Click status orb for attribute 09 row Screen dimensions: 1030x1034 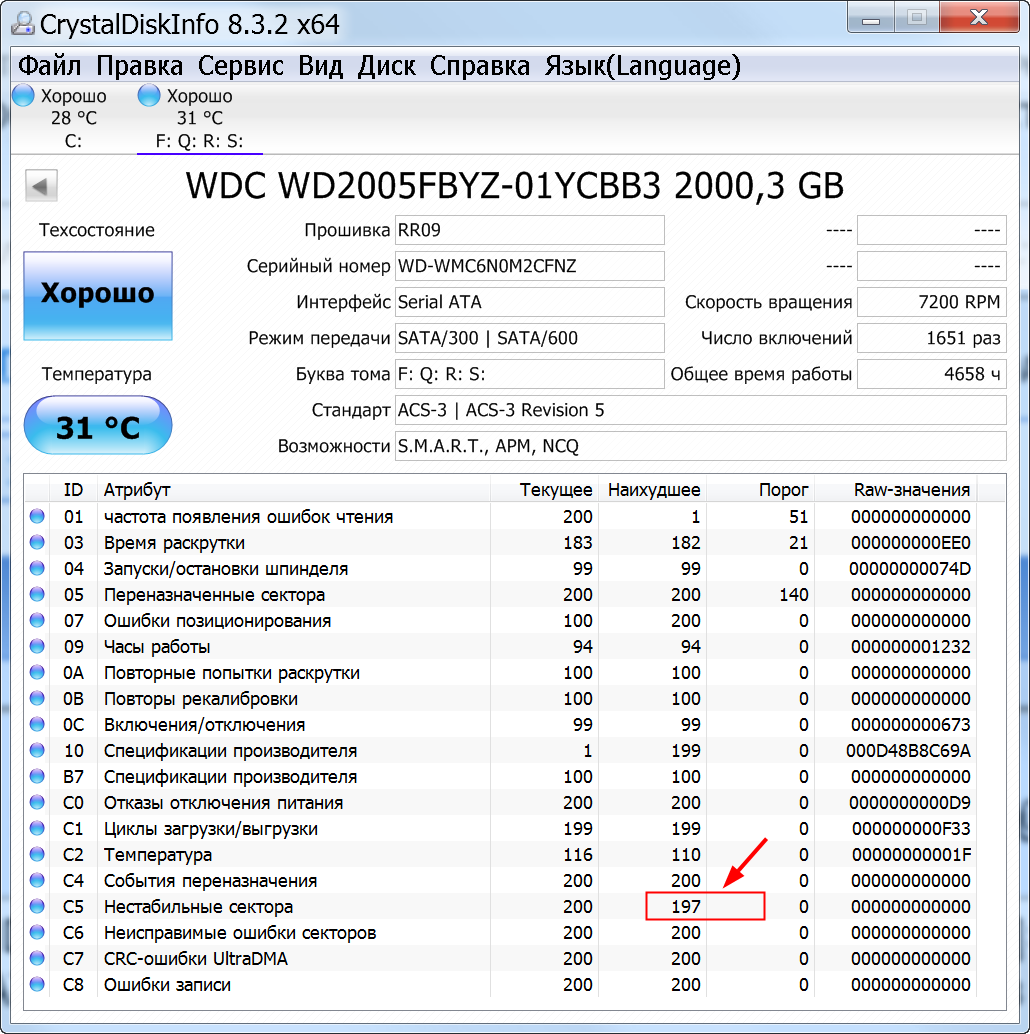point(37,646)
